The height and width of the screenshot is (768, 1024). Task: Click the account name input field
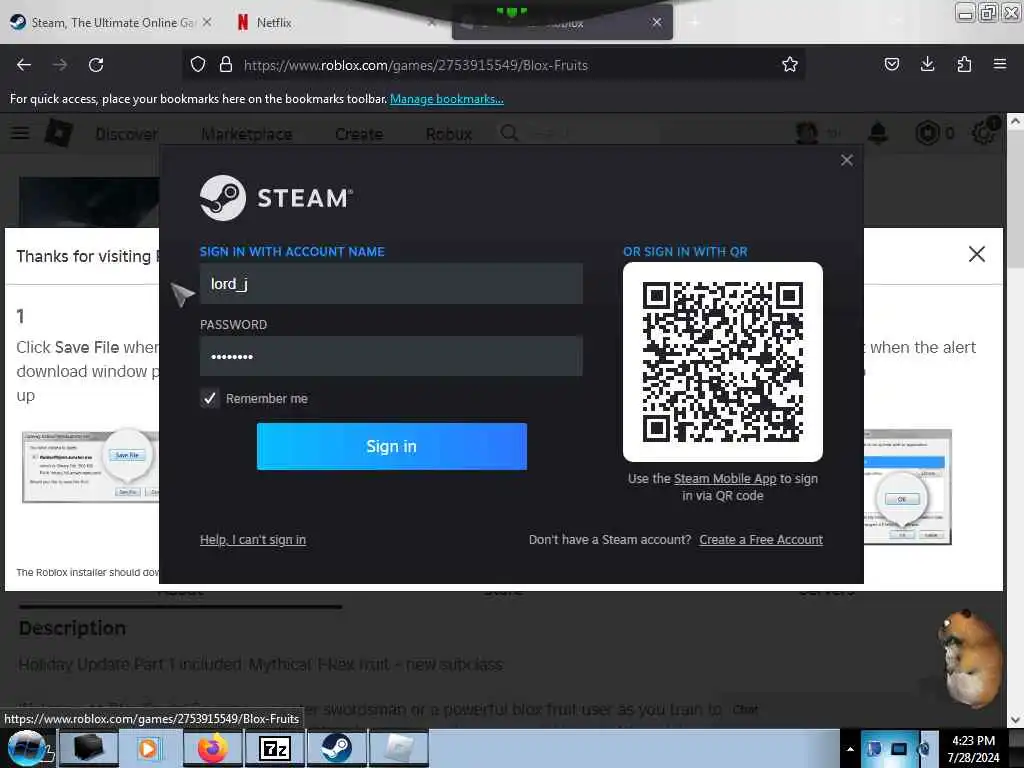coord(391,283)
